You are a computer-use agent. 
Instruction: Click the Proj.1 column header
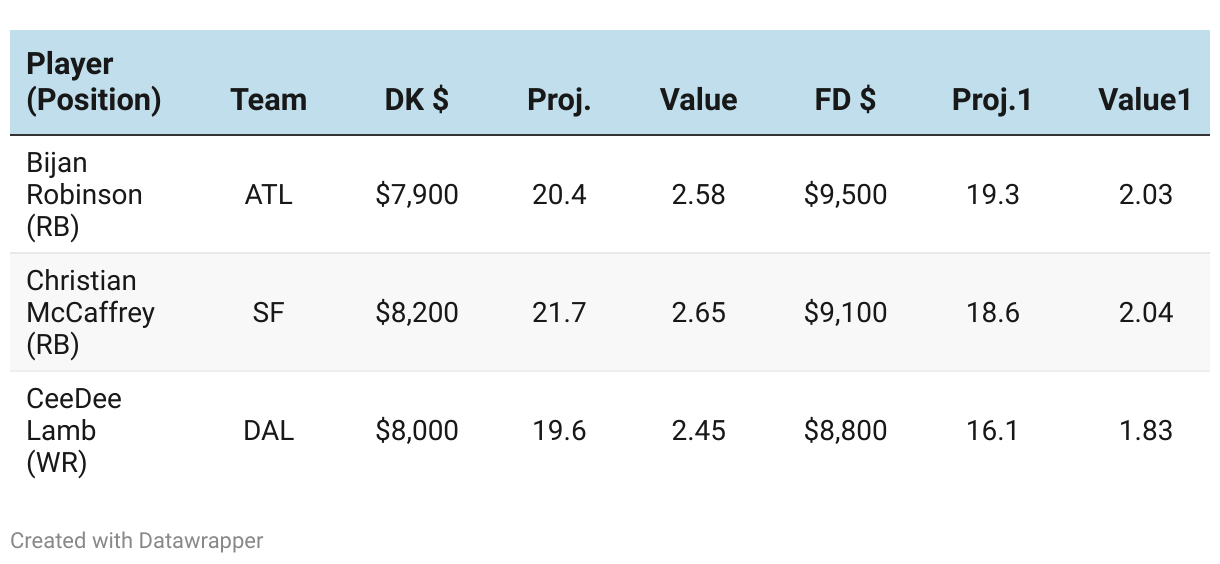(x=992, y=100)
